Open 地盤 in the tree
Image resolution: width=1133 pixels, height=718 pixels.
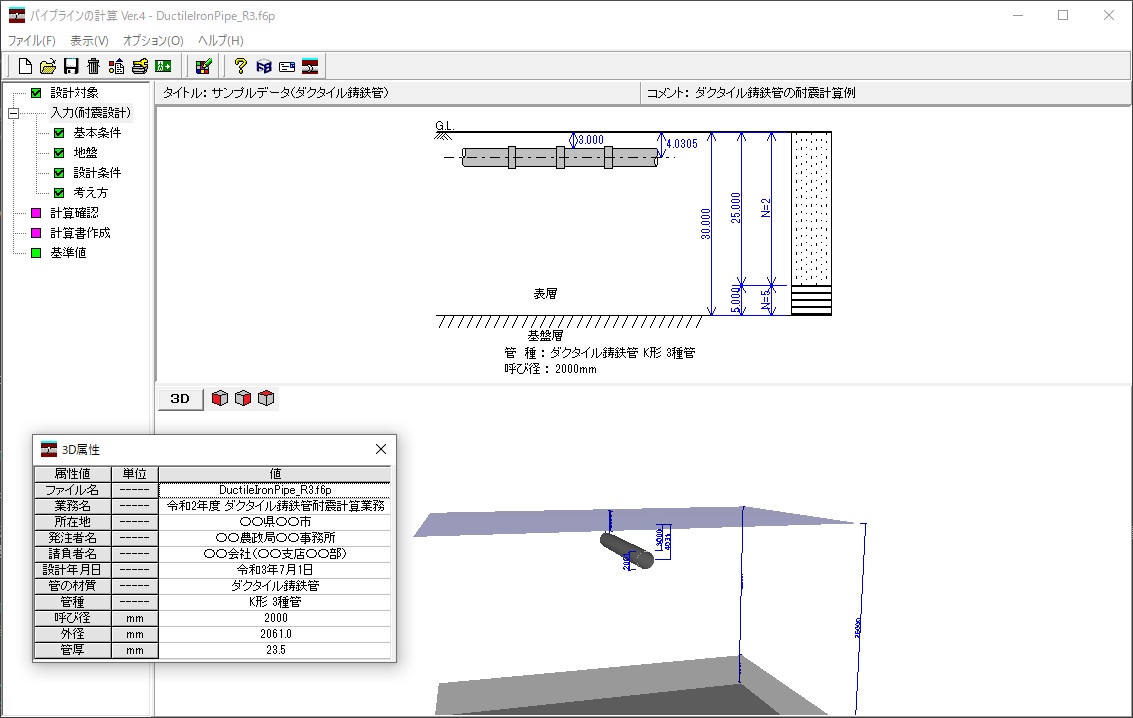click(85, 153)
